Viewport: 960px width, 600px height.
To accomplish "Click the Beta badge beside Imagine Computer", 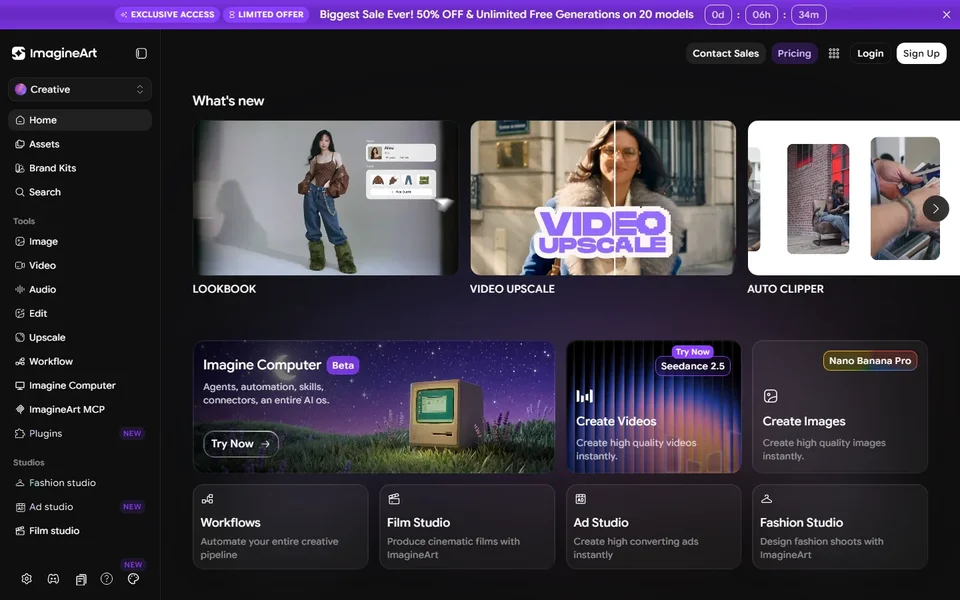I will click(x=343, y=365).
